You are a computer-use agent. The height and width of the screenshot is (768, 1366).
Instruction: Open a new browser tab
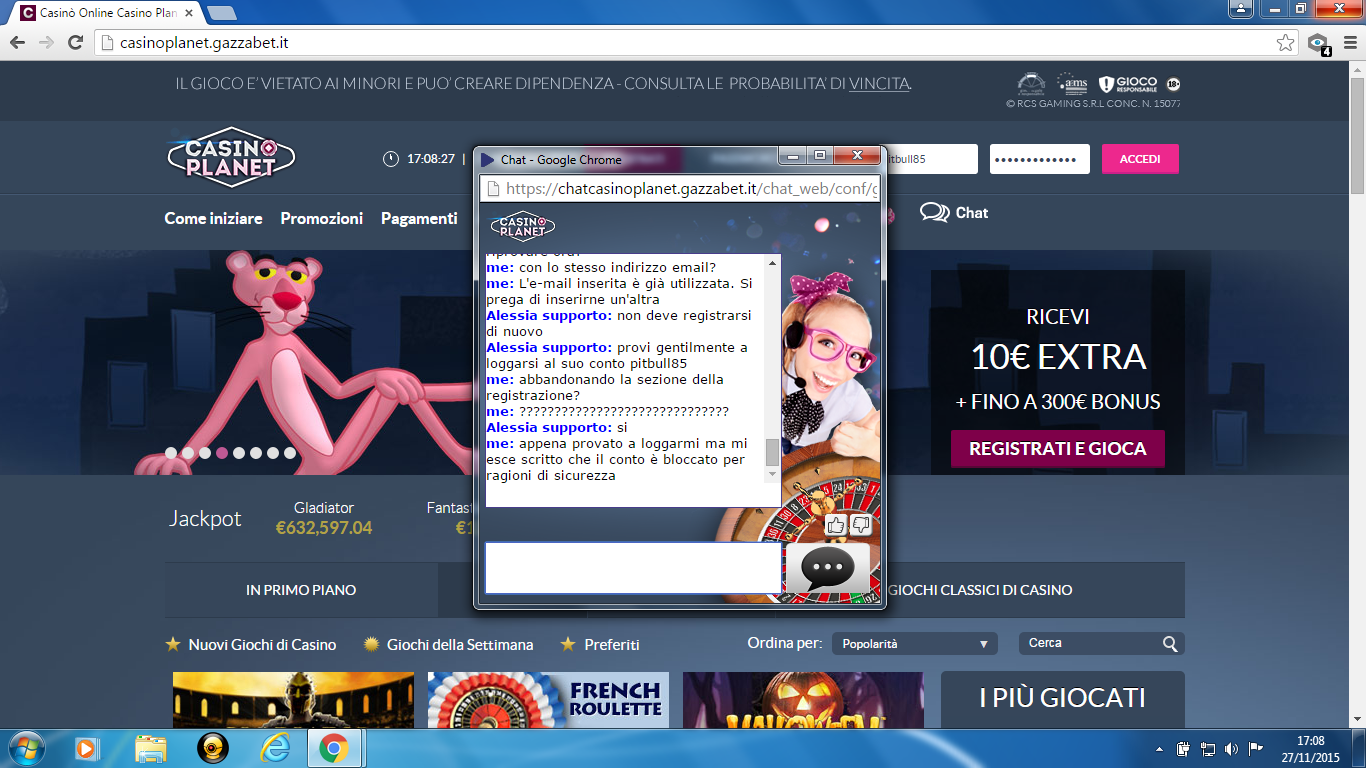click(x=222, y=13)
